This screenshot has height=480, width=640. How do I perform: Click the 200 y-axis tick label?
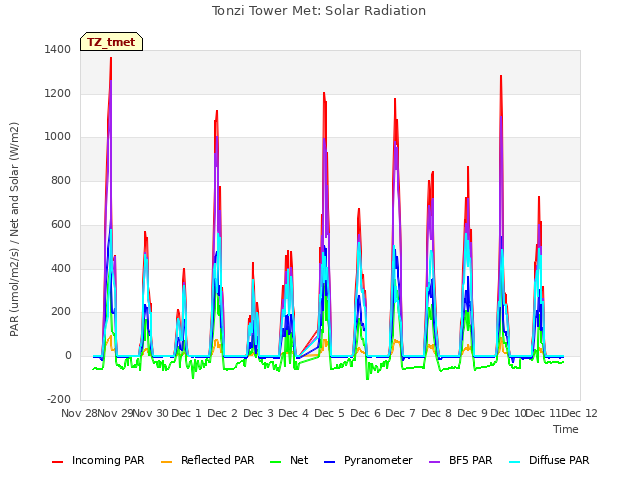pos(61,312)
